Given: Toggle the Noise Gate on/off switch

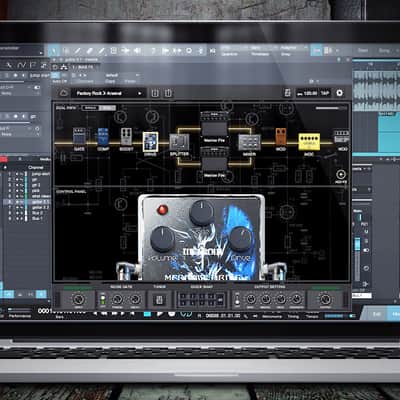Looking at the screenshot, I should coord(103,300).
